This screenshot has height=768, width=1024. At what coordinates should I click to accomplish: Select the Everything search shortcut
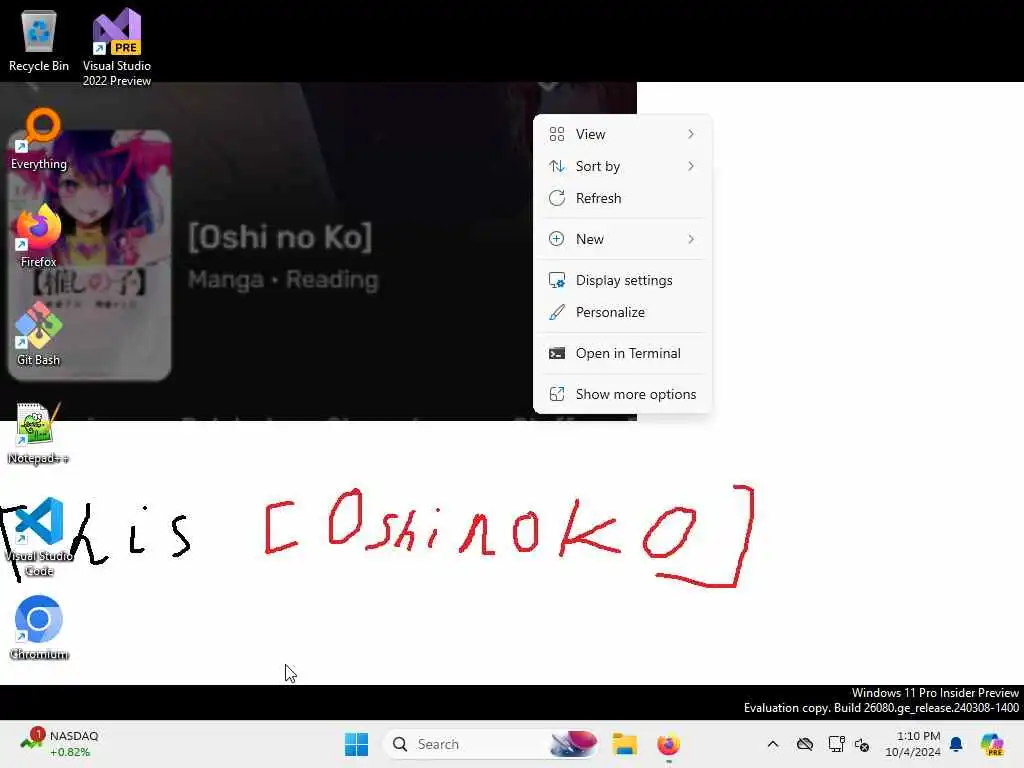[x=39, y=139]
